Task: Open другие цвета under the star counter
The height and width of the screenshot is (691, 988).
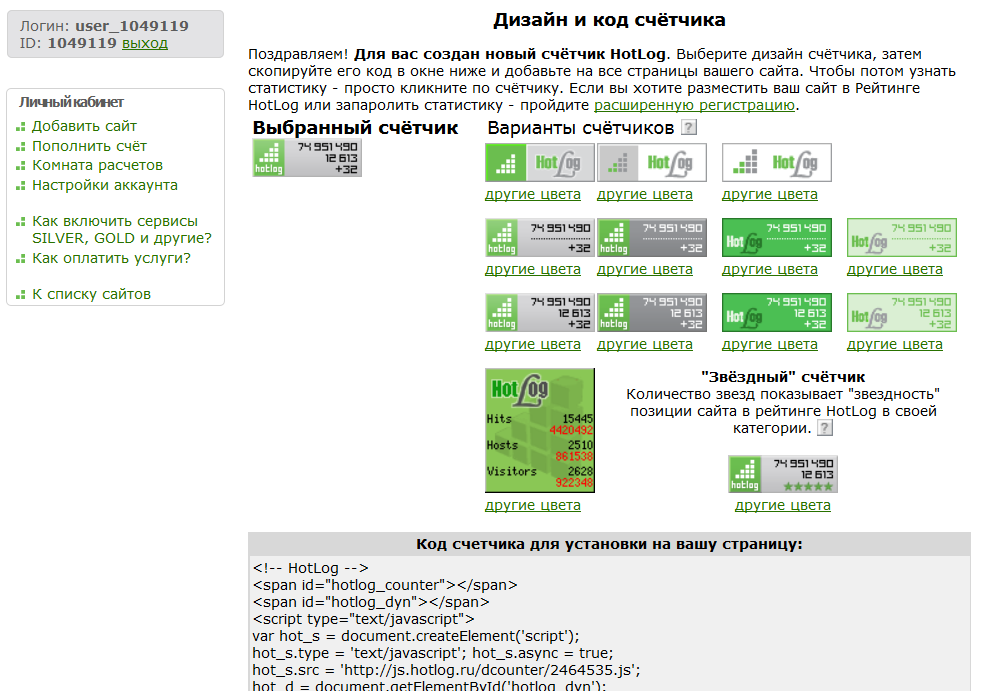Action: pos(783,505)
